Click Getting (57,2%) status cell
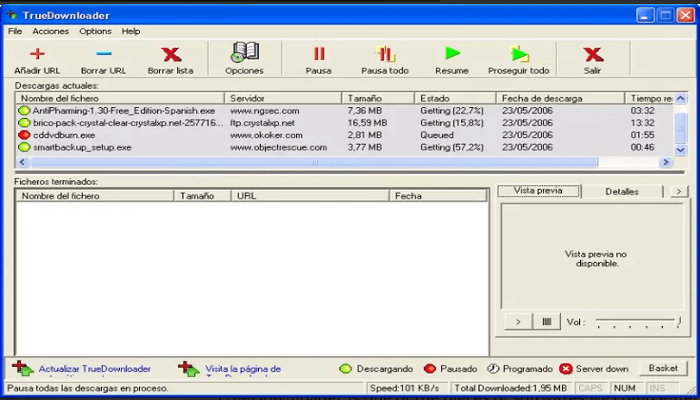This screenshot has height=400, width=700. tap(452, 147)
